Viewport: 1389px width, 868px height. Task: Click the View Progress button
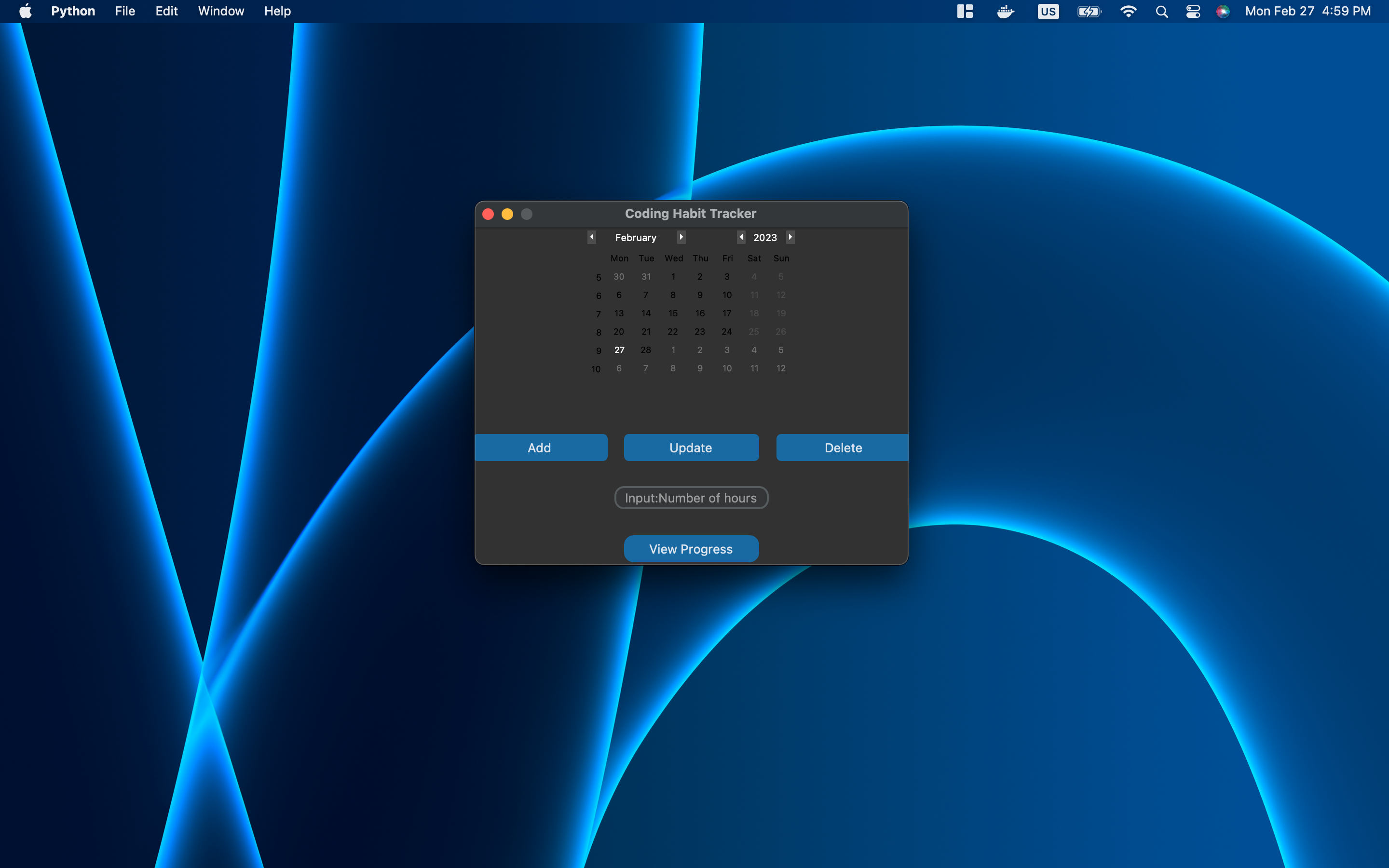coord(691,549)
